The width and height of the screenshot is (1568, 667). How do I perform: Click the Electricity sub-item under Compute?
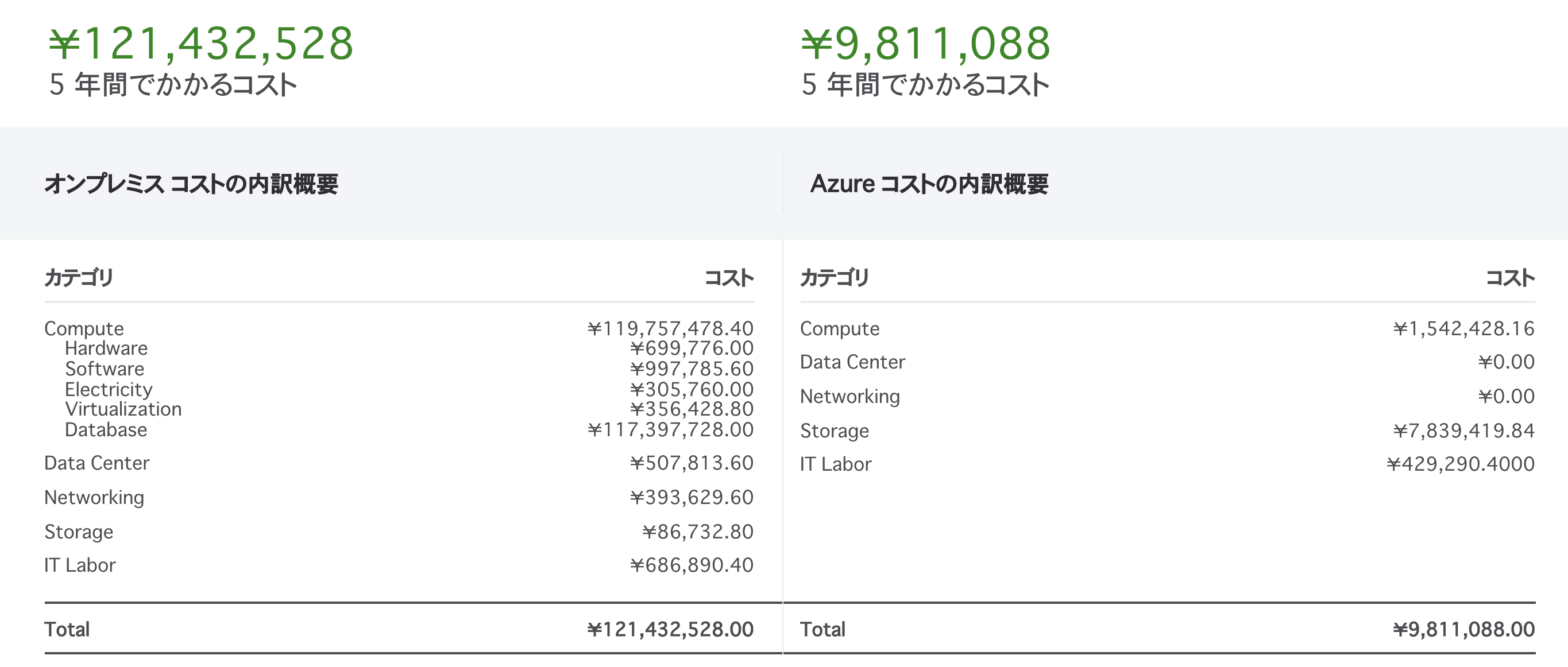click(x=109, y=390)
